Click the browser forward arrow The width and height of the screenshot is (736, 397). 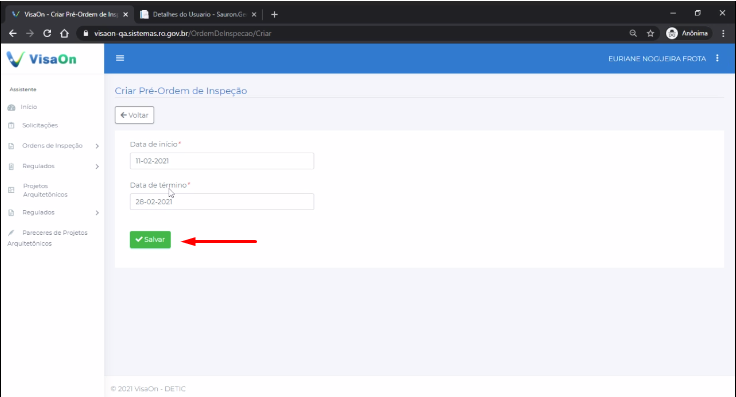[30, 33]
